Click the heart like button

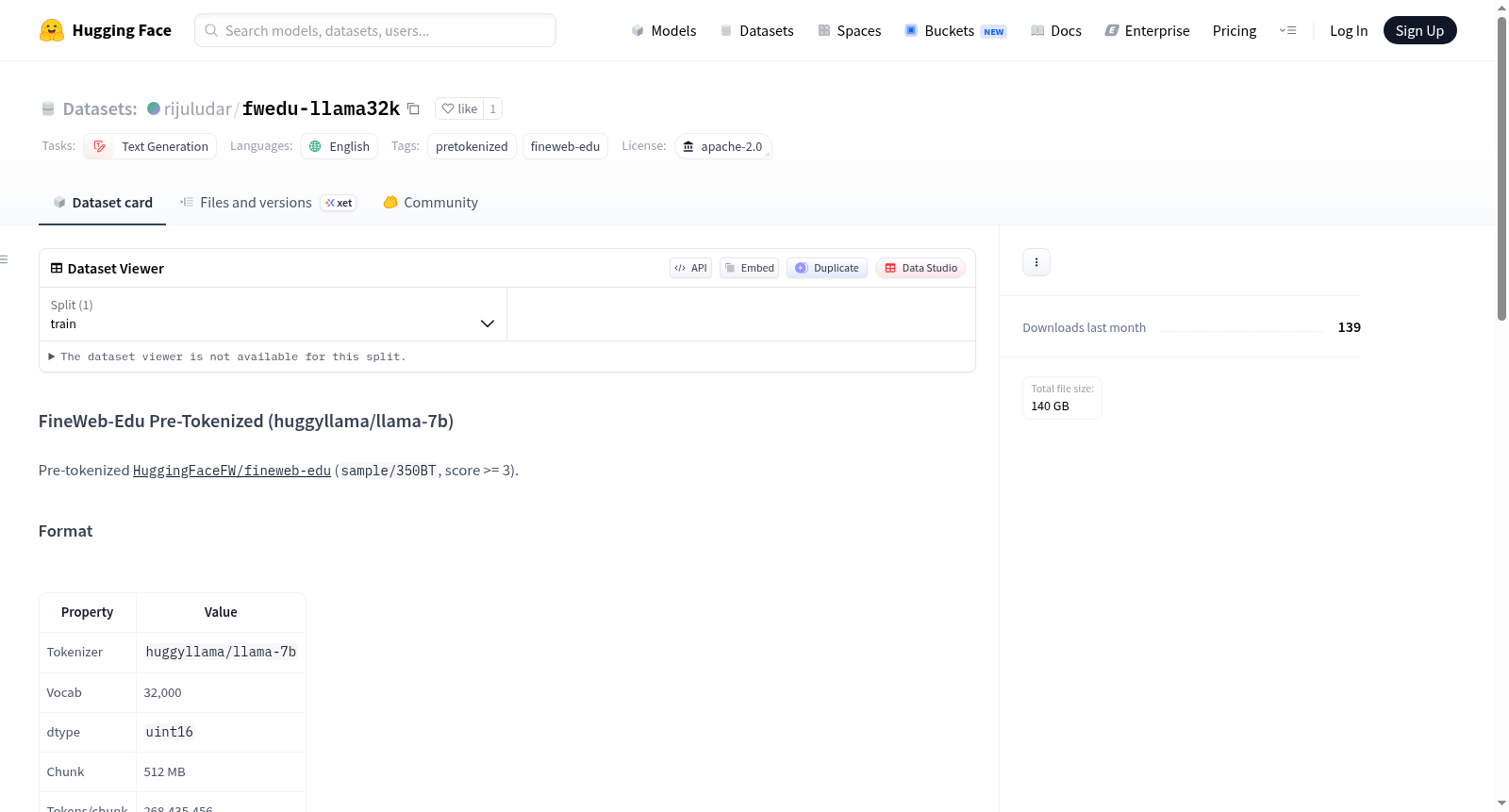pyautogui.click(x=459, y=108)
